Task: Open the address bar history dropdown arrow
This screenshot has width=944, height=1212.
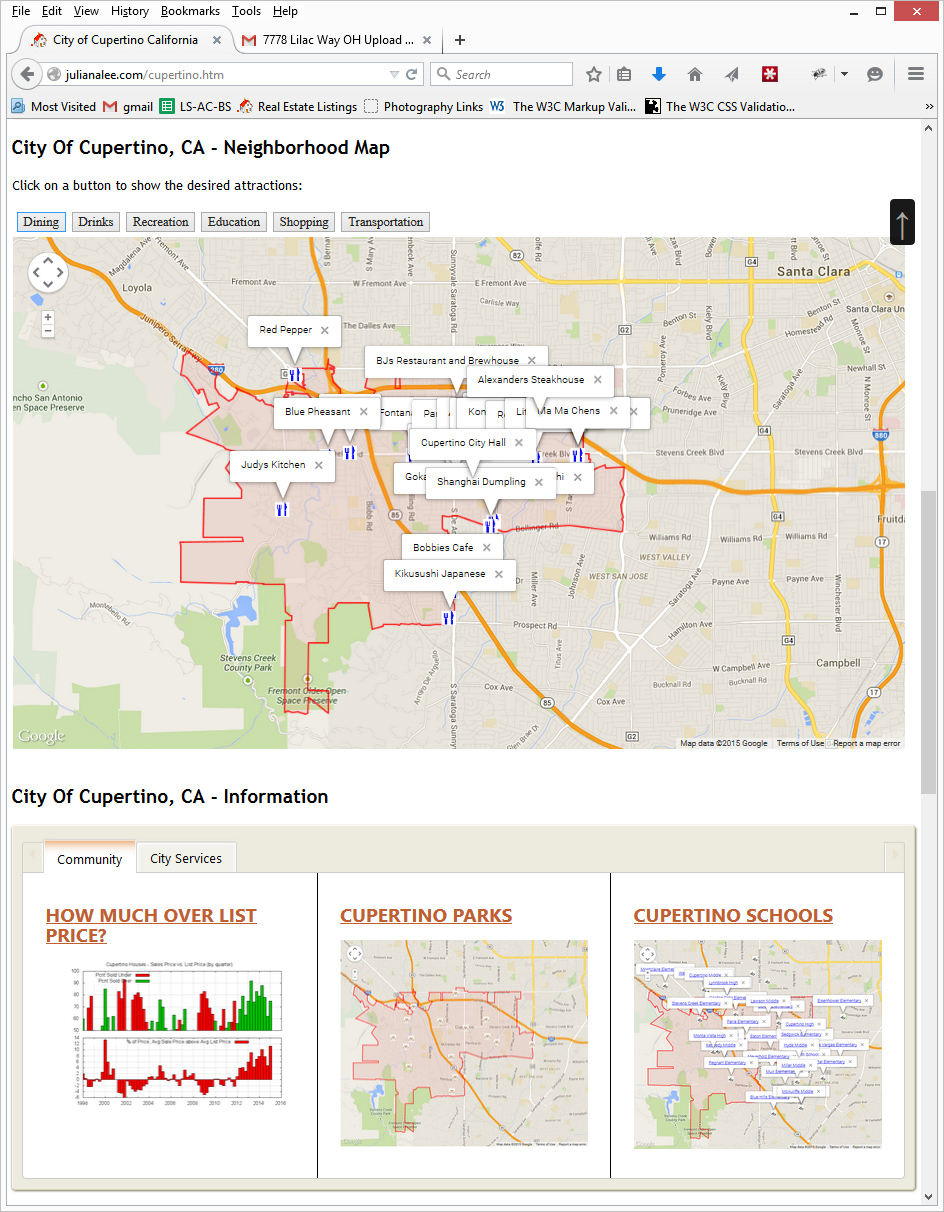Action: [x=393, y=74]
